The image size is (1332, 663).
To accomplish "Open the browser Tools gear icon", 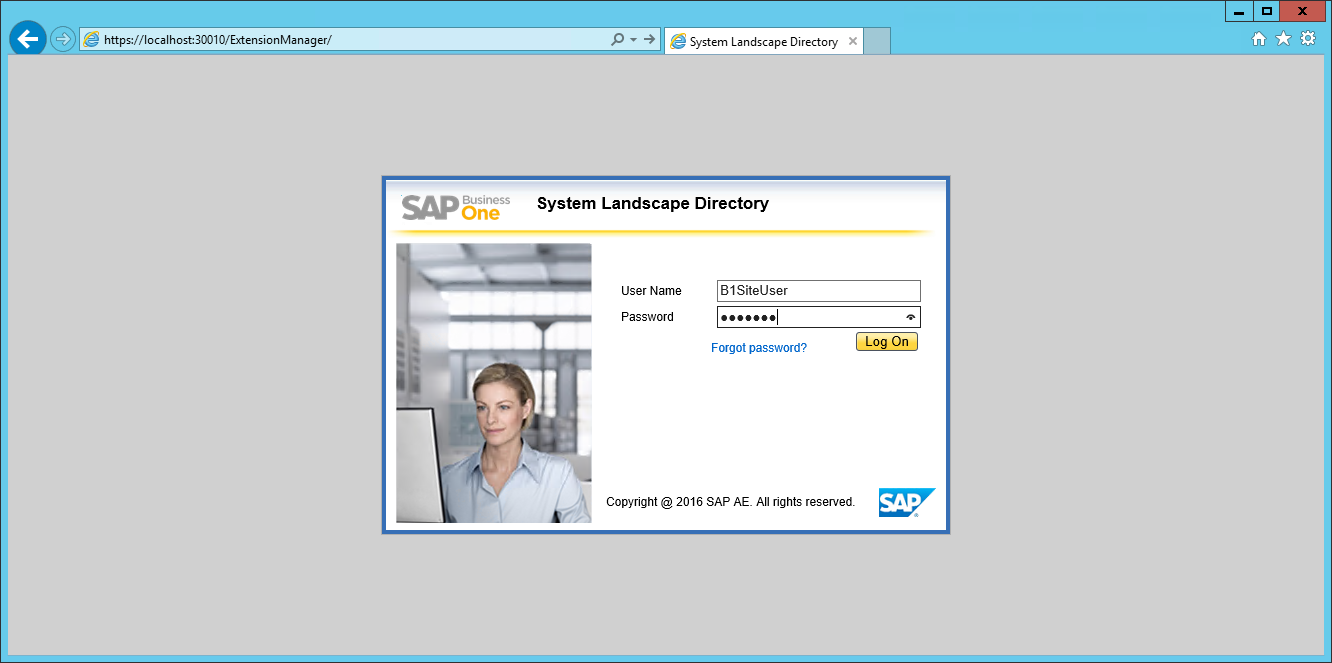I will click(x=1307, y=39).
